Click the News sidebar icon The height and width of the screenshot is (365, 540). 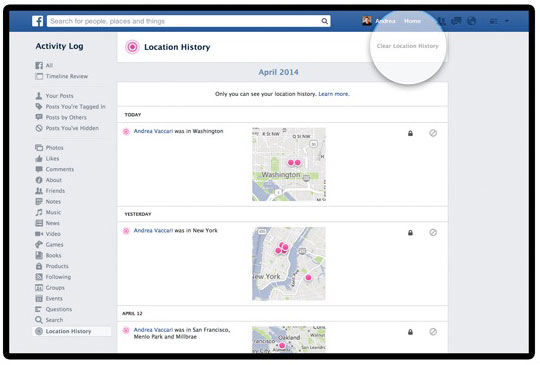(x=39, y=223)
